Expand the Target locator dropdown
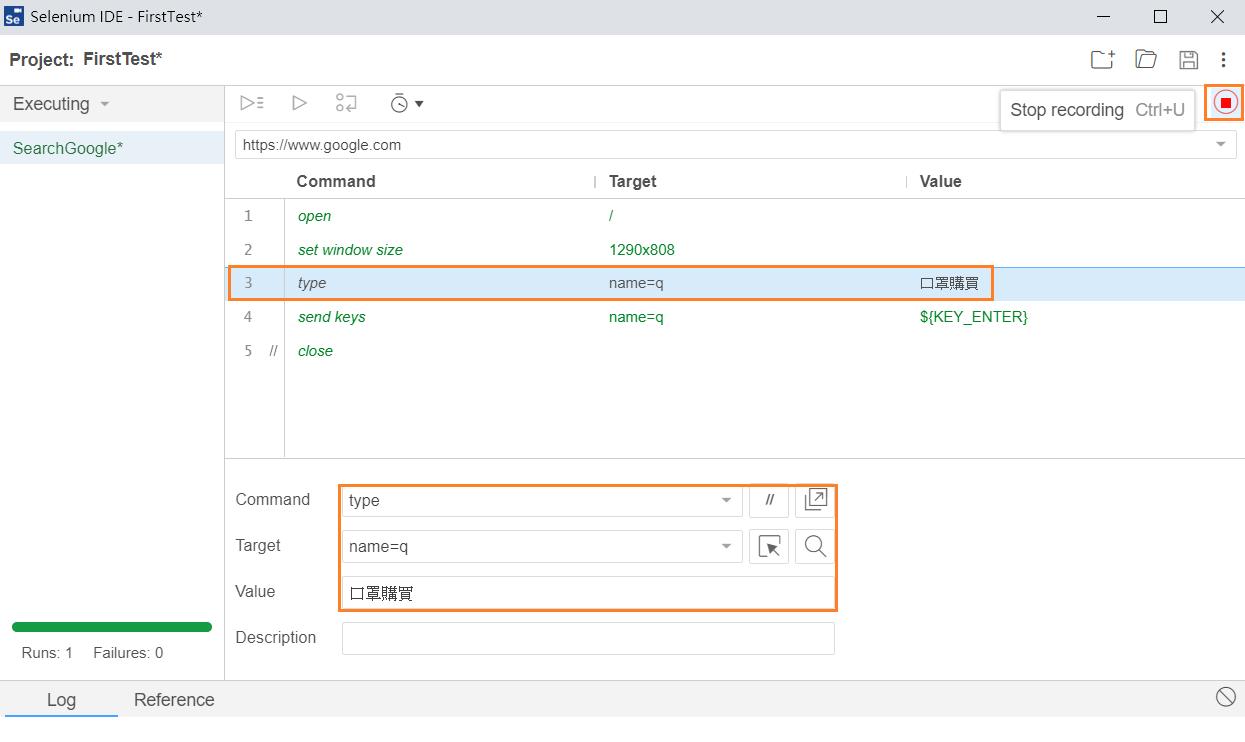Viewport: 1245px width, 742px height. coord(727,546)
